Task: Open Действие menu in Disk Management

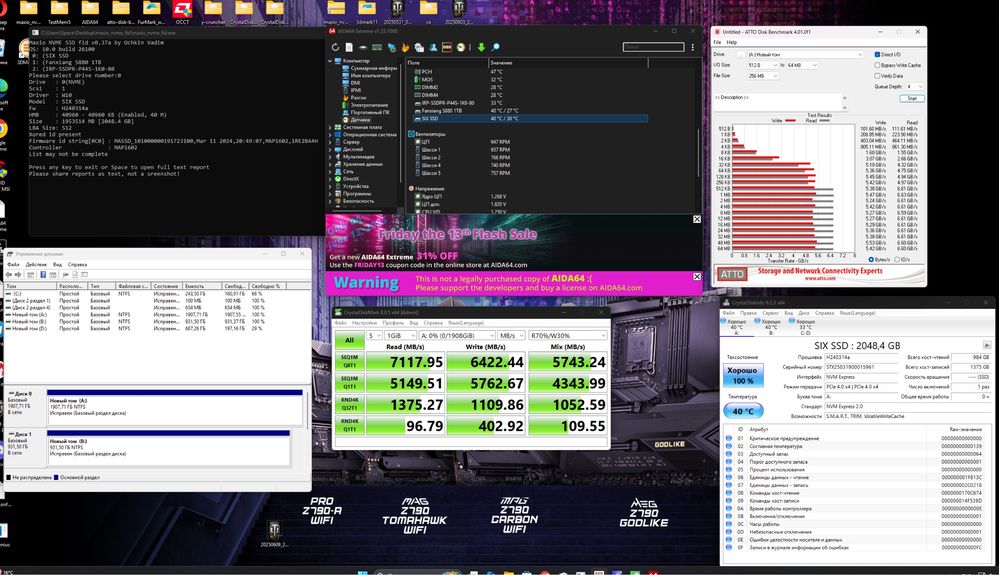Action: [x=36, y=264]
